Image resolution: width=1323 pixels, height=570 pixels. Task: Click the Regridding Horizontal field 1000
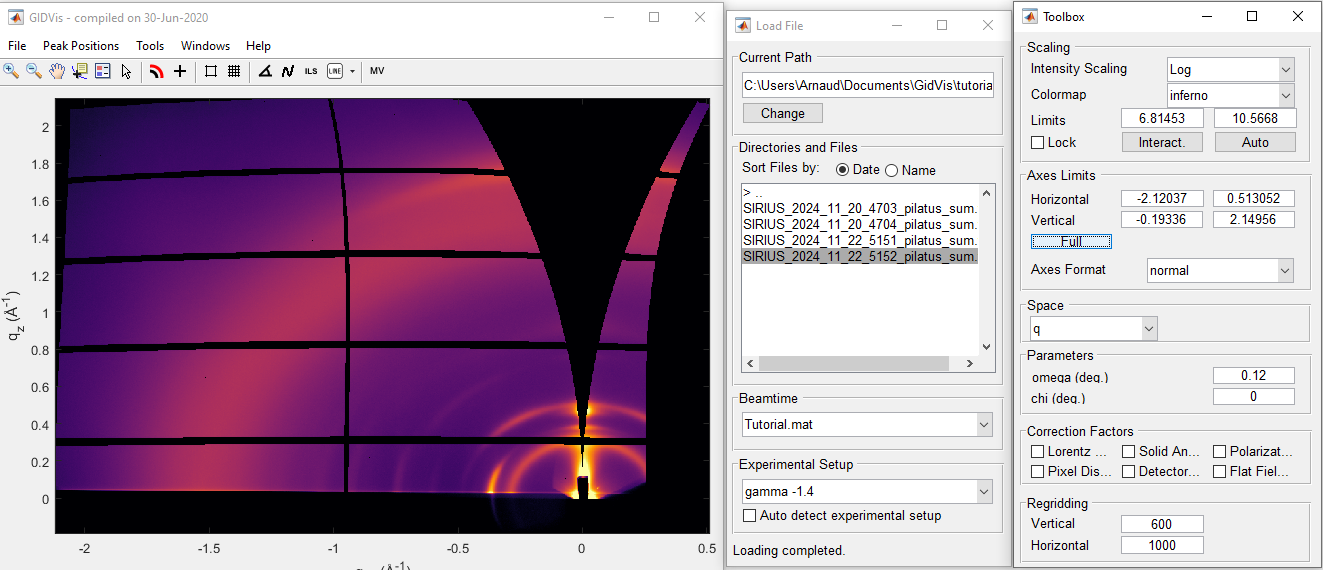click(1162, 545)
